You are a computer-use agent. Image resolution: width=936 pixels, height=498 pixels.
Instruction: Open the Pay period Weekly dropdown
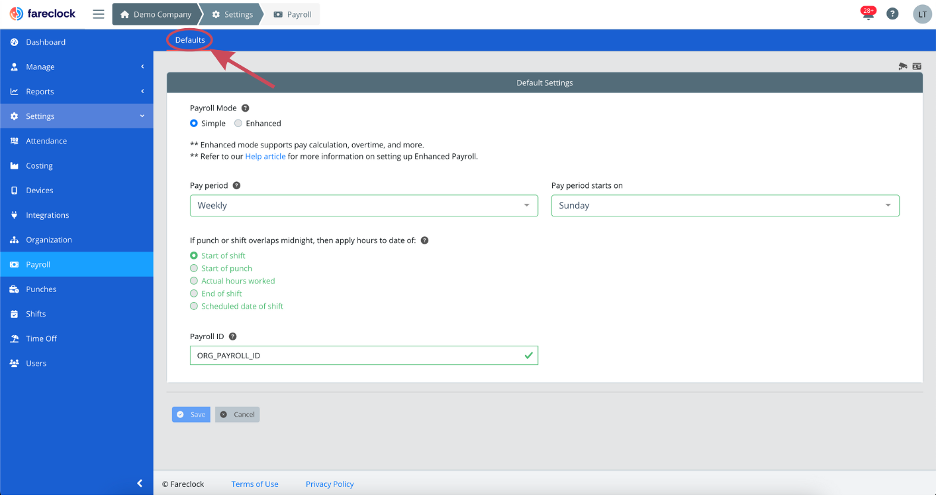364,206
